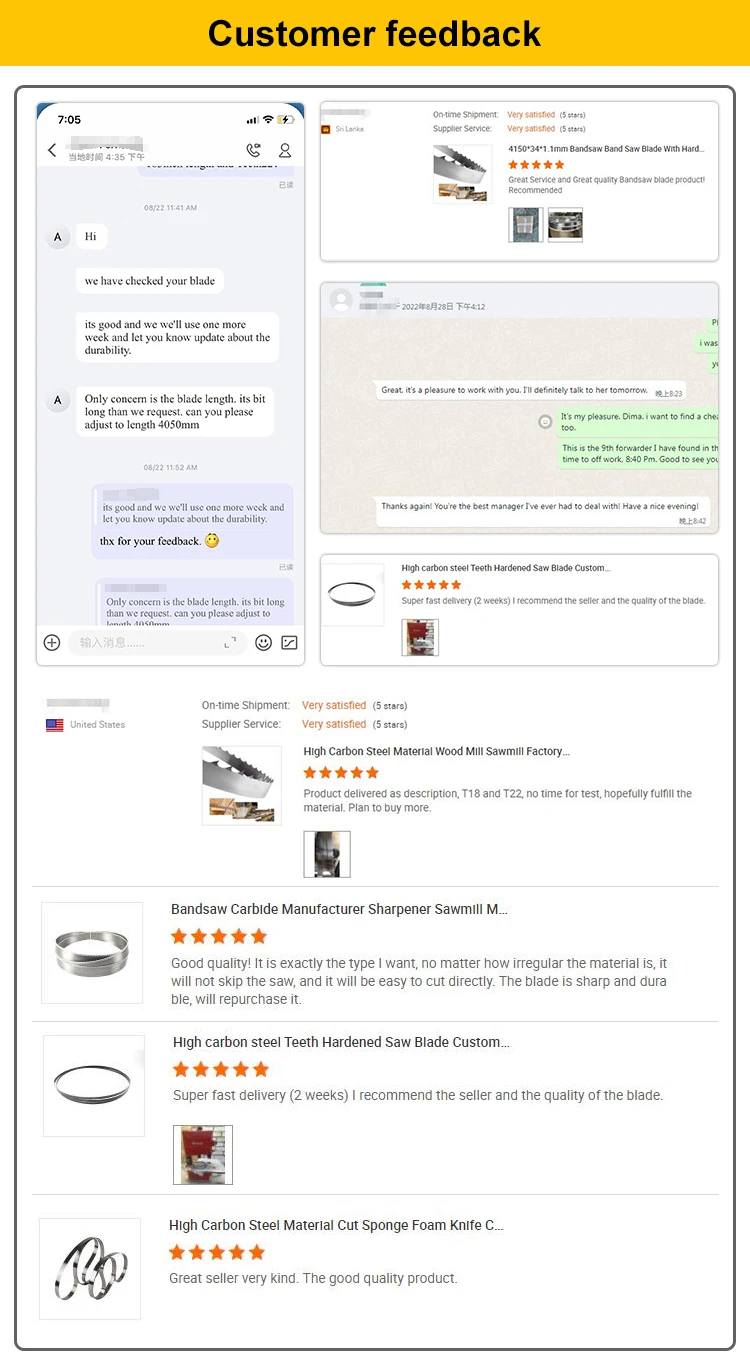Click the voice input icon in message field

click(x=230, y=642)
